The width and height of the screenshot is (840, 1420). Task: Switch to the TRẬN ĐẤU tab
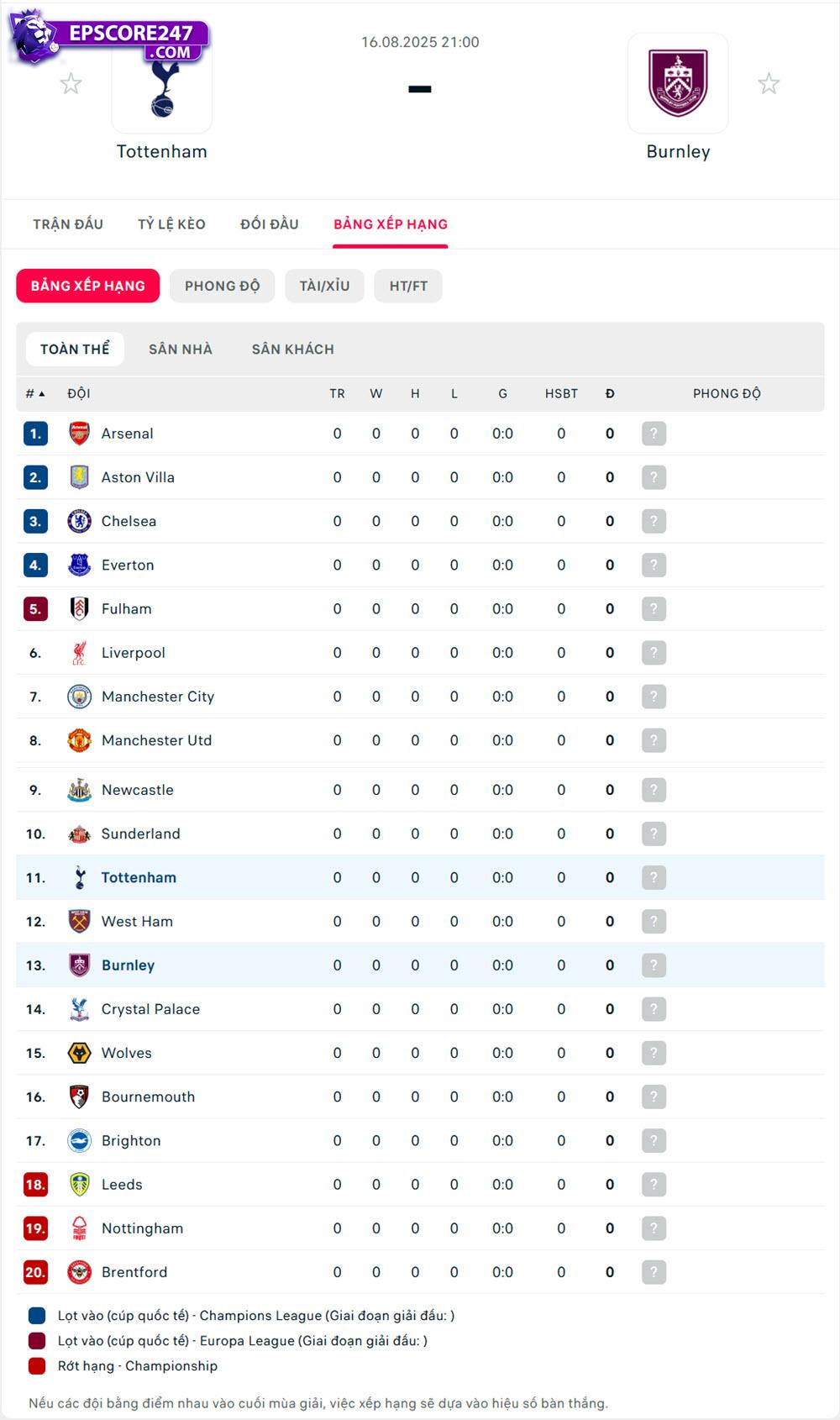68,224
